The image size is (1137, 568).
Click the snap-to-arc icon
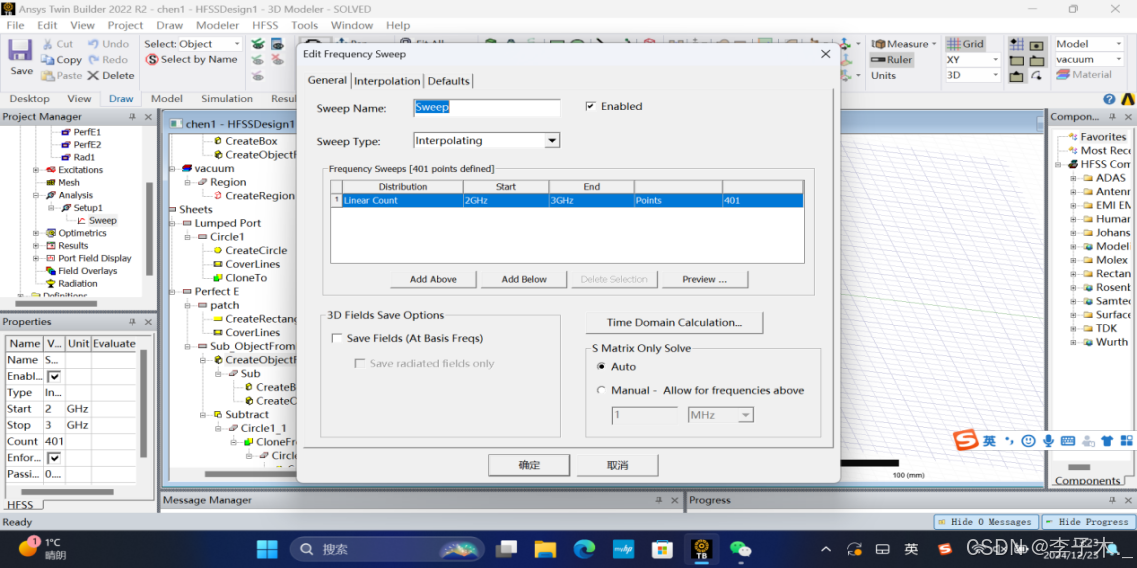1036,75
